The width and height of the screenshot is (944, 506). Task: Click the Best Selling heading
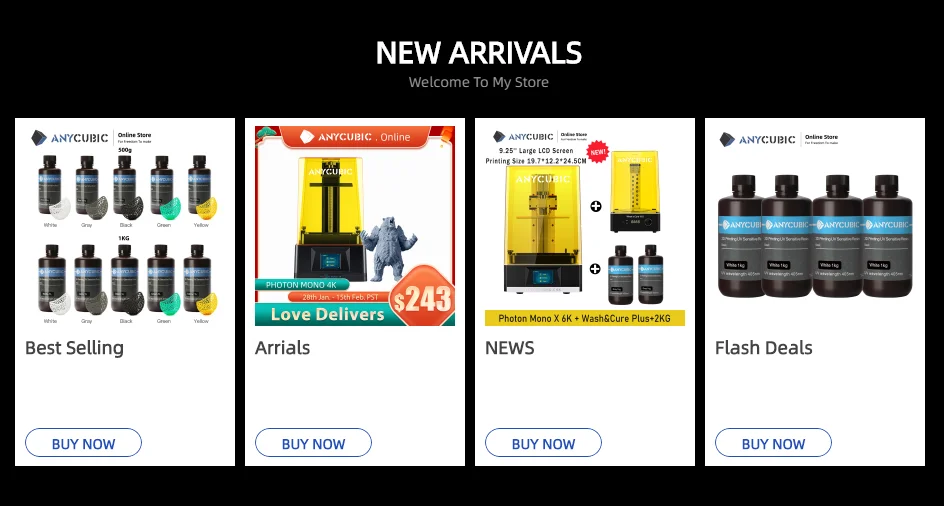tap(75, 348)
